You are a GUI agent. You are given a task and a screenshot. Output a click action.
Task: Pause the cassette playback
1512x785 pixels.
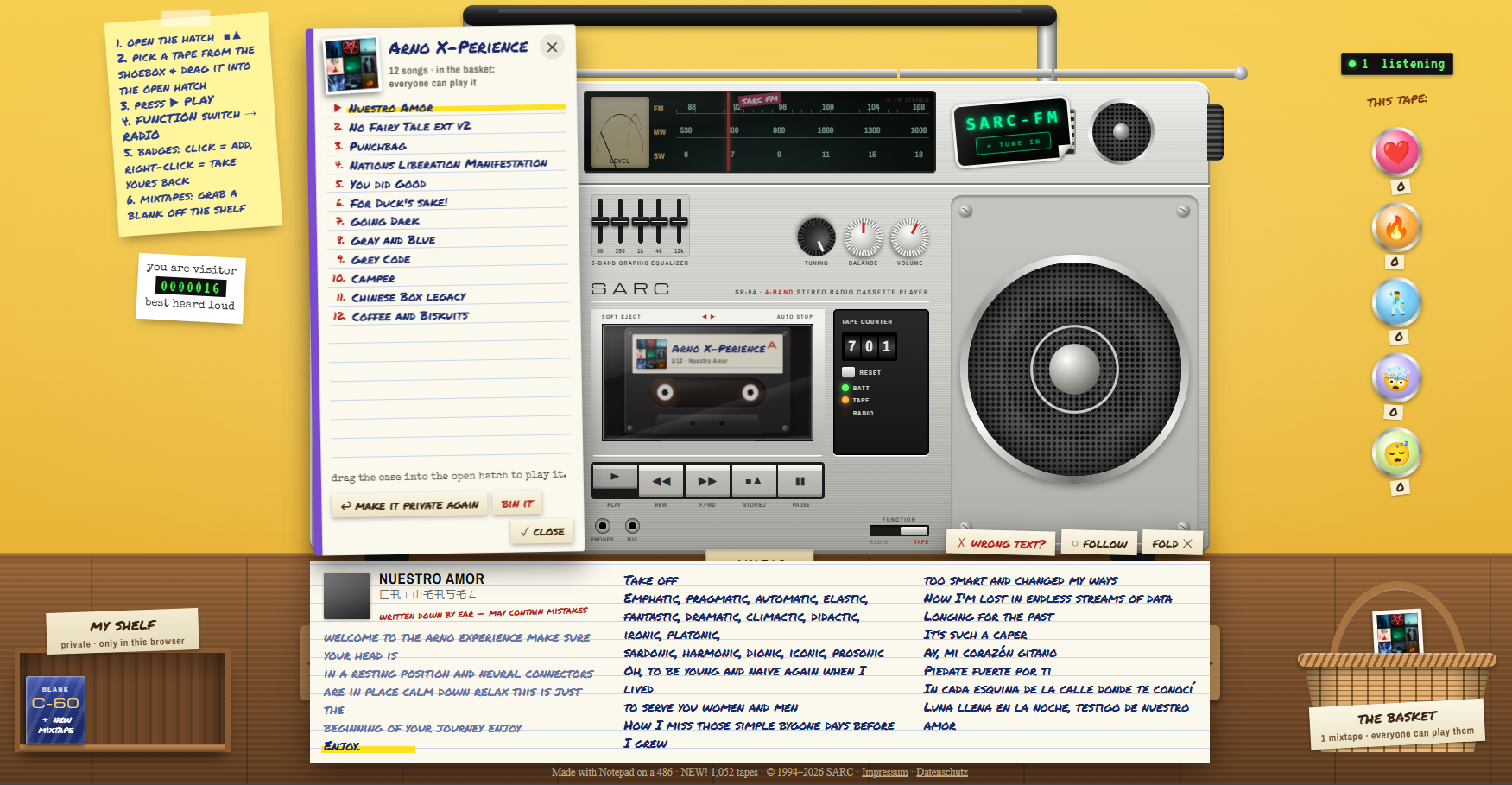(x=800, y=481)
